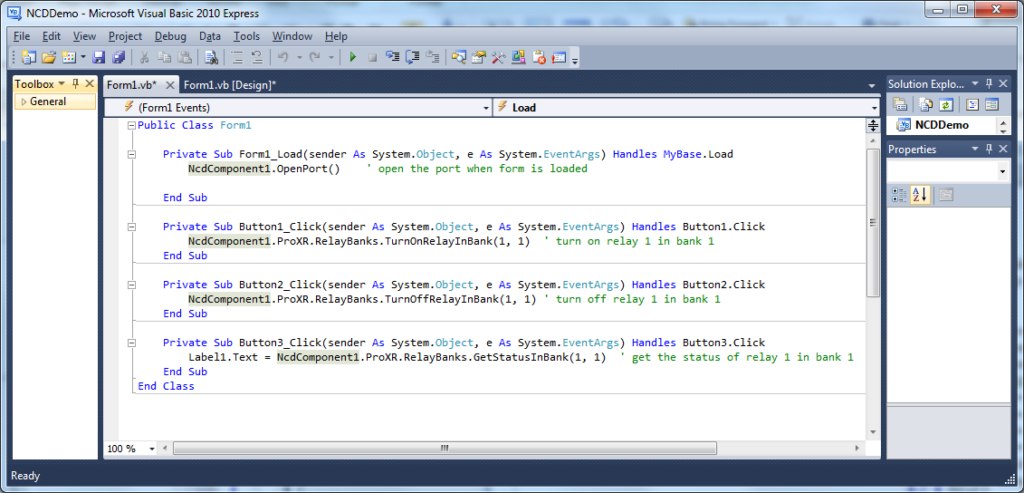Click the View Code icon in Solution Explorer
Image resolution: width=1024 pixels, height=493 pixels.
(971, 104)
